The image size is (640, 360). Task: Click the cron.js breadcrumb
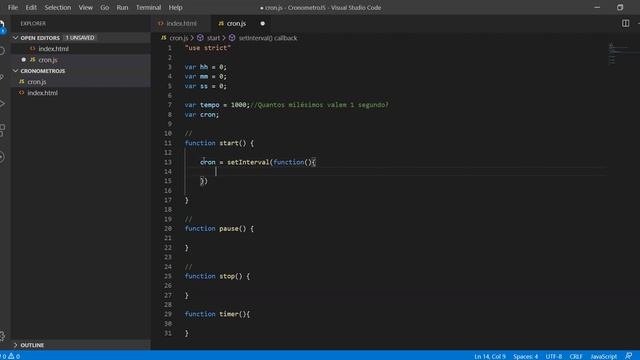(179, 38)
